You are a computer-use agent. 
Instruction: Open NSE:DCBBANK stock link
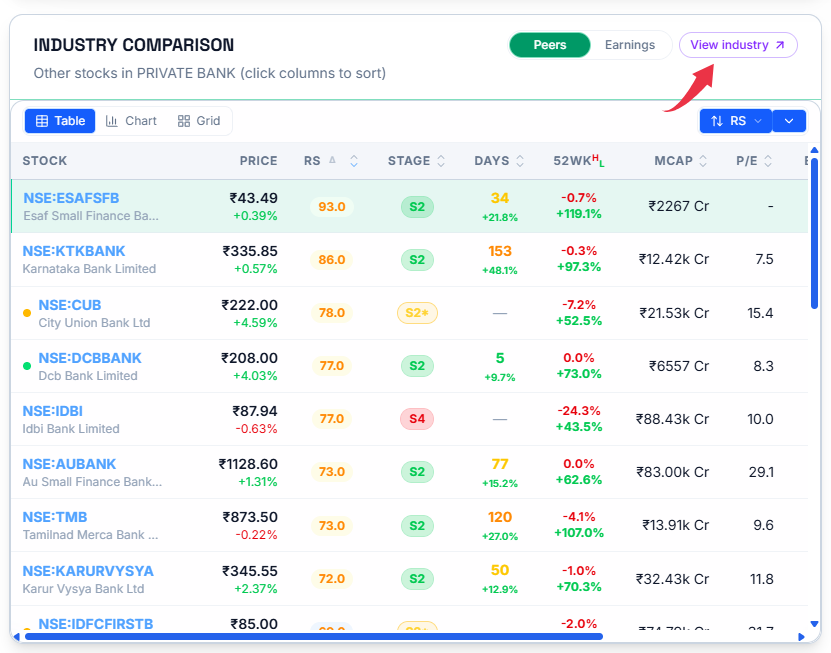pyautogui.click(x=90, y=358)
